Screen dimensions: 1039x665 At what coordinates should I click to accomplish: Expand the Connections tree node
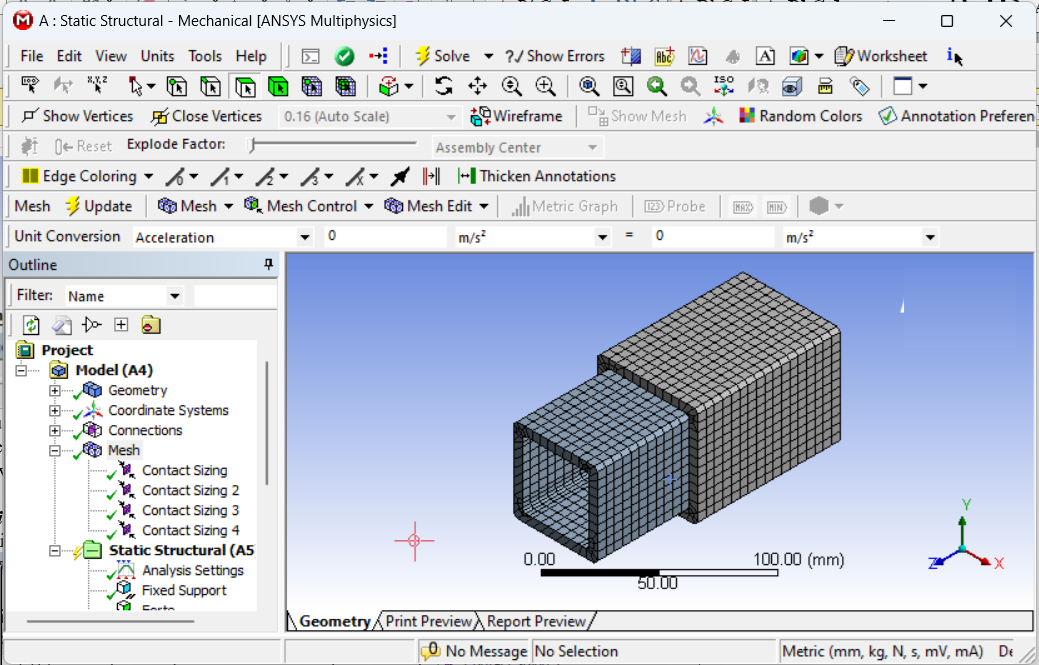tap(55, 431)
